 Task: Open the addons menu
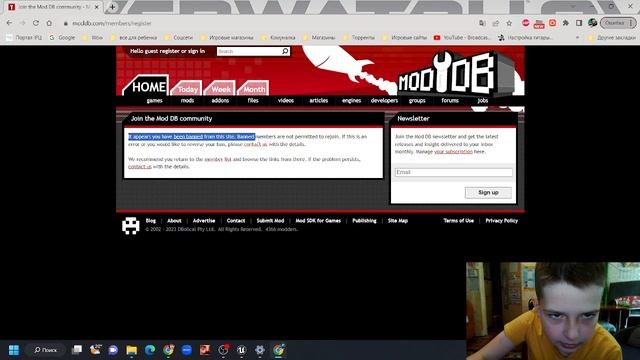click(x=220, y=100)
